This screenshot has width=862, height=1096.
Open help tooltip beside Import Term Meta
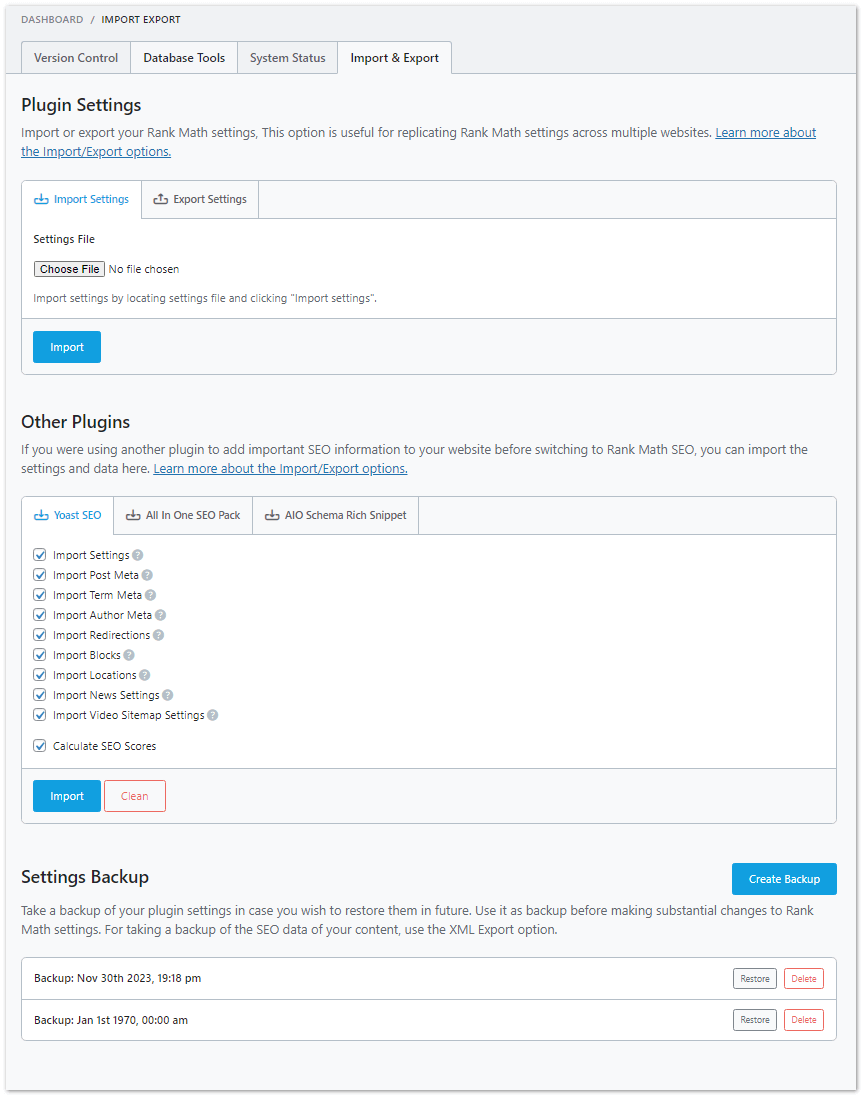(149, 594)
